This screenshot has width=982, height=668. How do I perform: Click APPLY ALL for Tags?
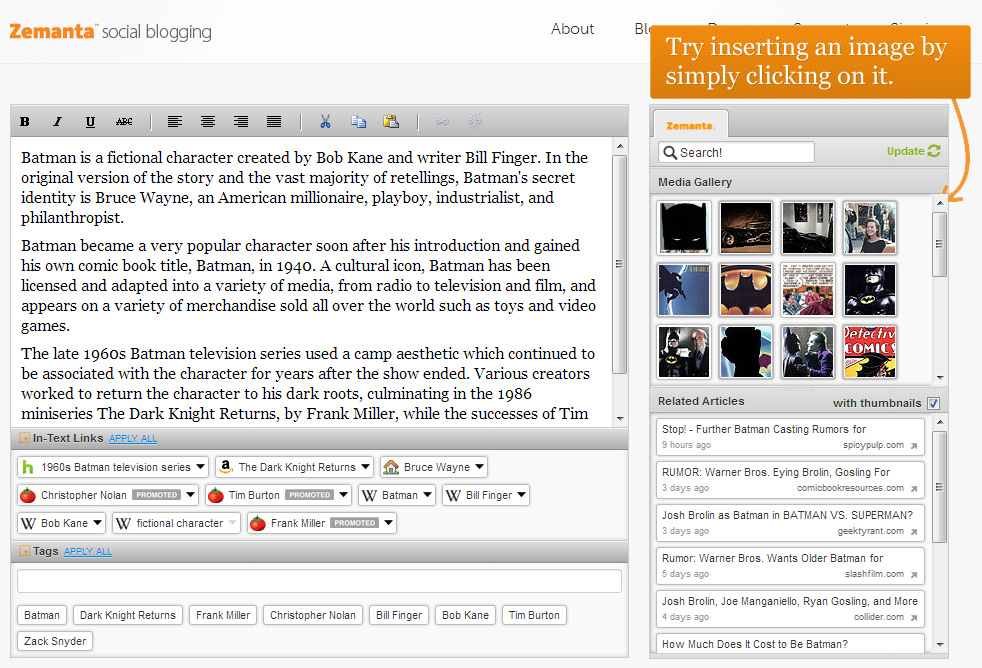[88, 551]
